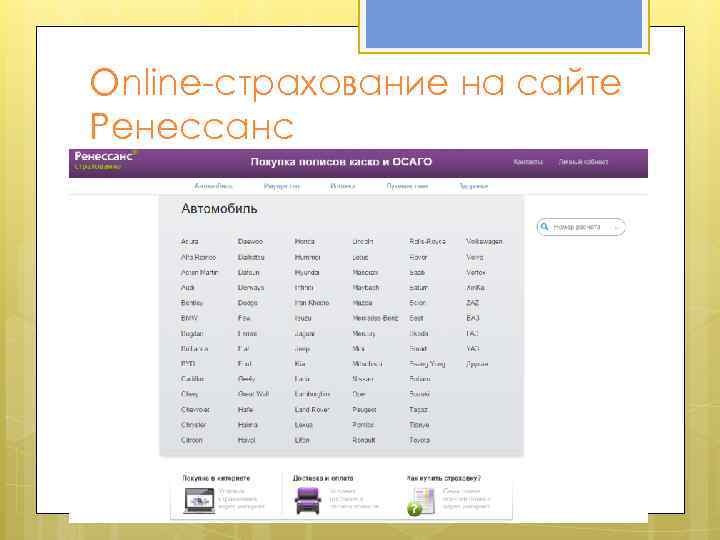Pick Chrysler in the brand list
Viewport: 720px width, 540px height.
pyautogui.click(x=194, y=425)
